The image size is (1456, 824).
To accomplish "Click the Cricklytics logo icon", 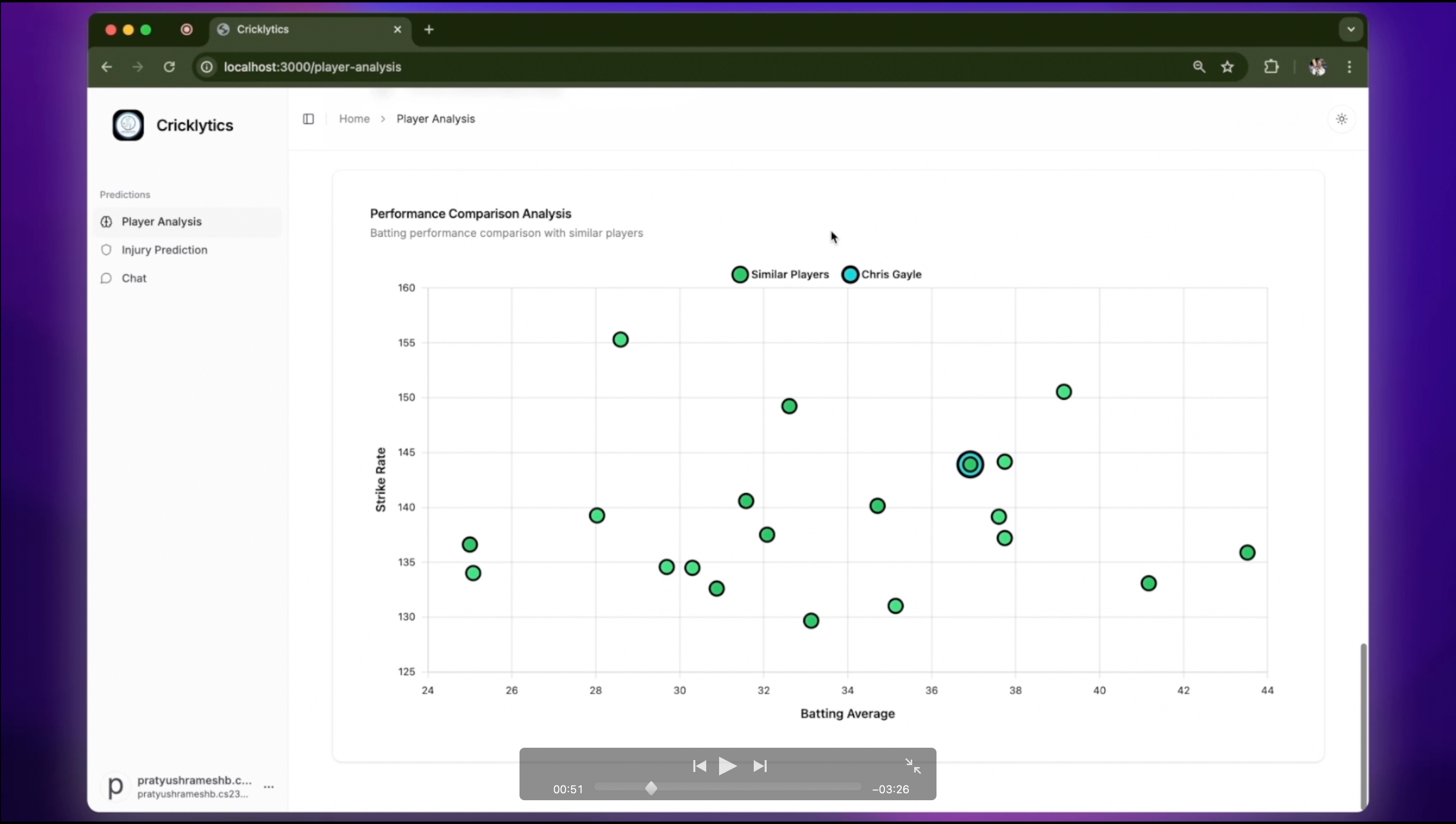I will [x=128, y=125].
